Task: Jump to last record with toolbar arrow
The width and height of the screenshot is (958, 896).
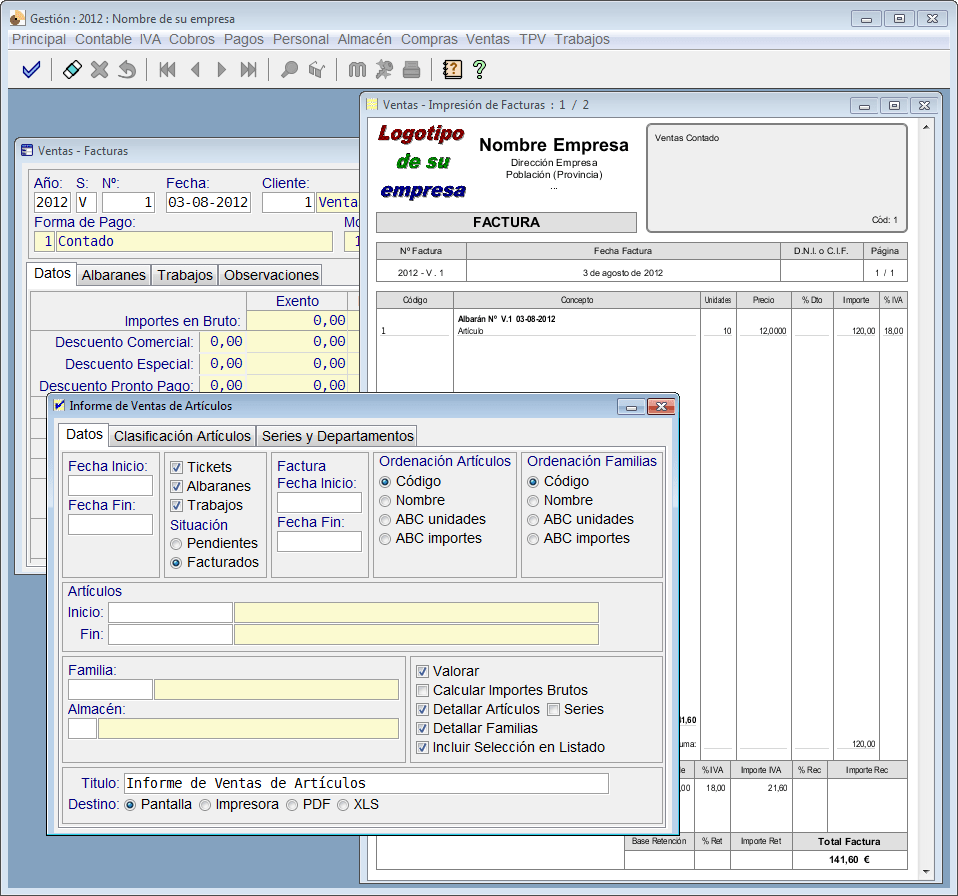Action: click(x=249, y=70)
